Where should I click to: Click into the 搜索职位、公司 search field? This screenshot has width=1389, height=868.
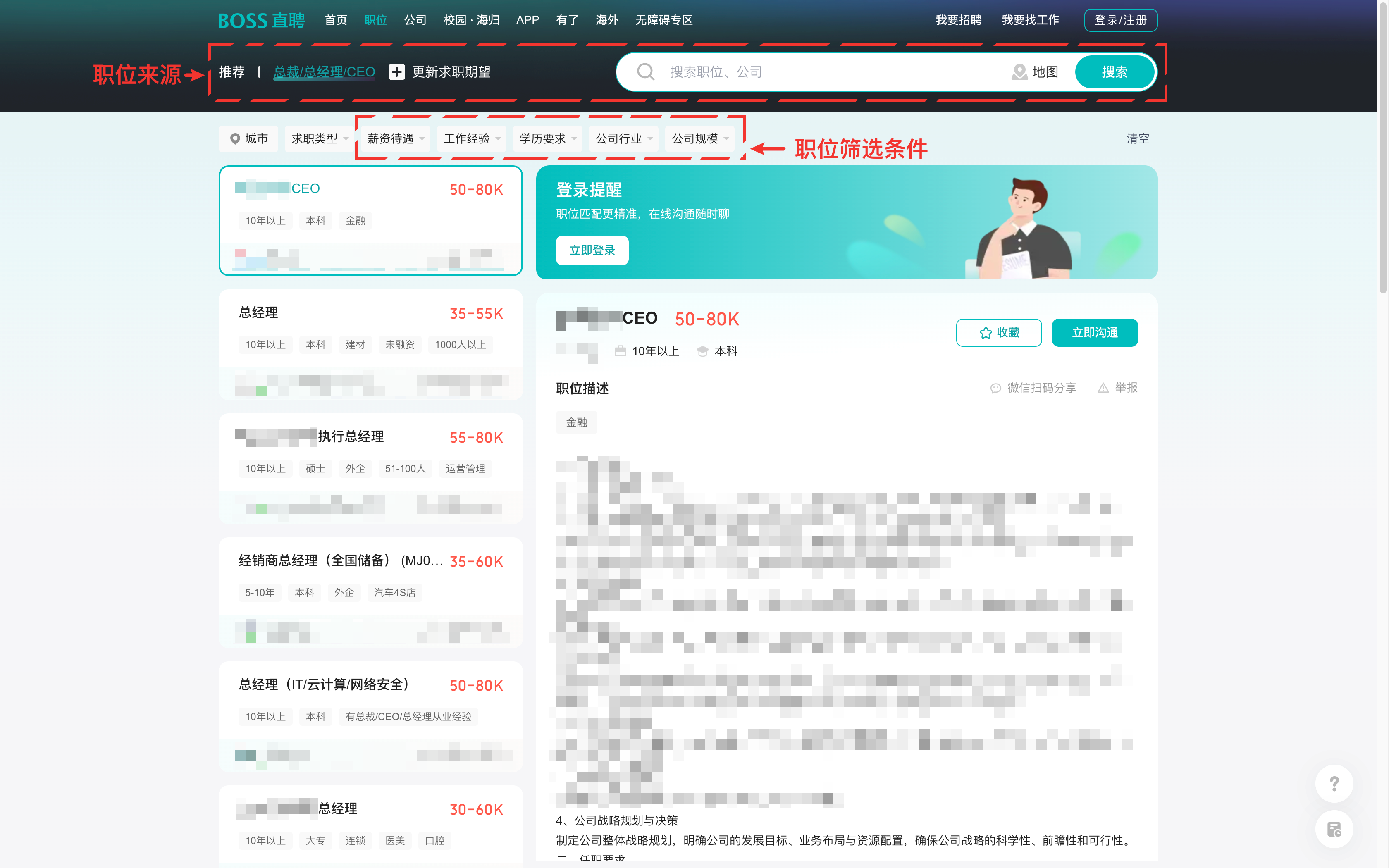(x=832, y=72)
